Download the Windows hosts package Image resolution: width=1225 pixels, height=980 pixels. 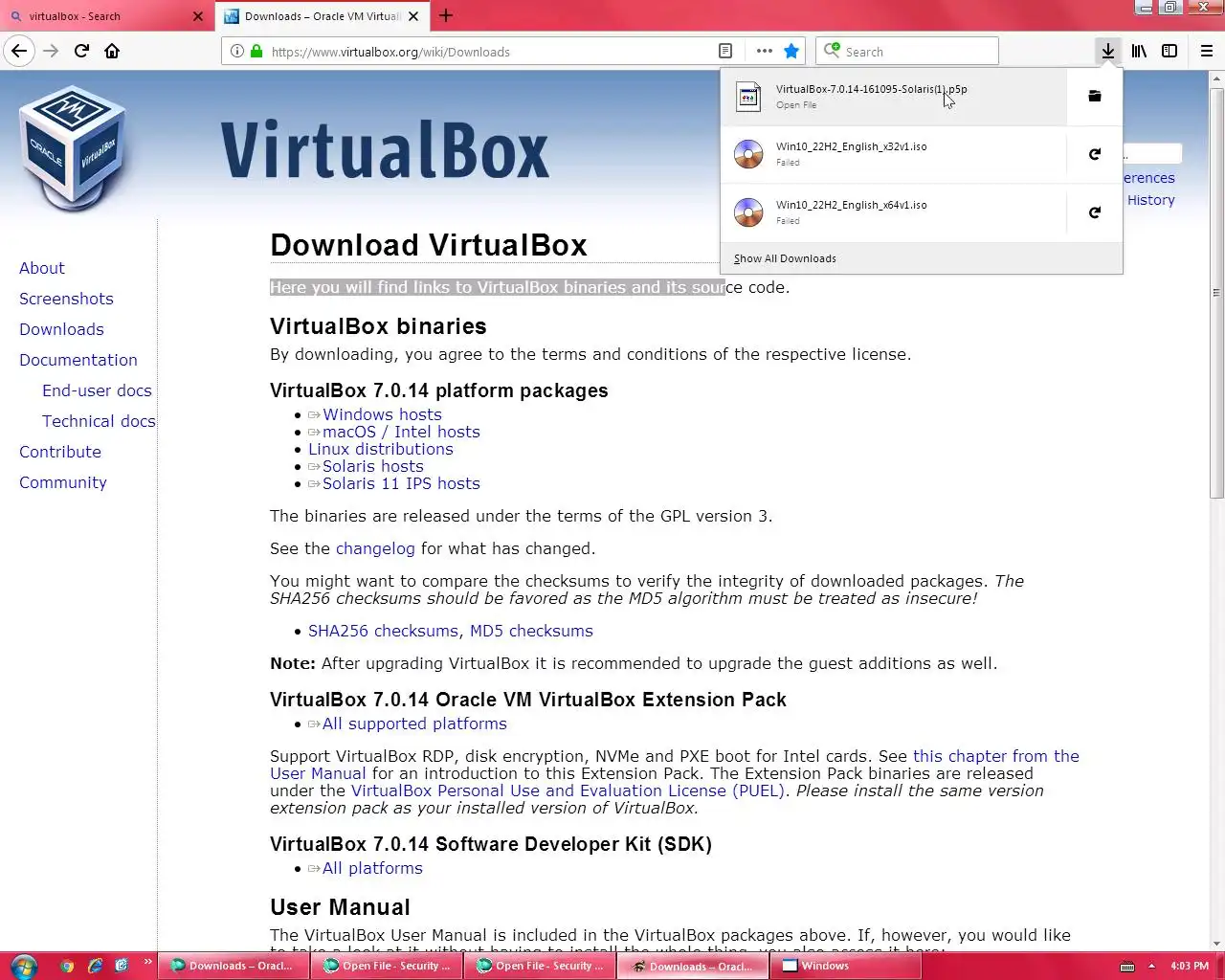point(382,414)
